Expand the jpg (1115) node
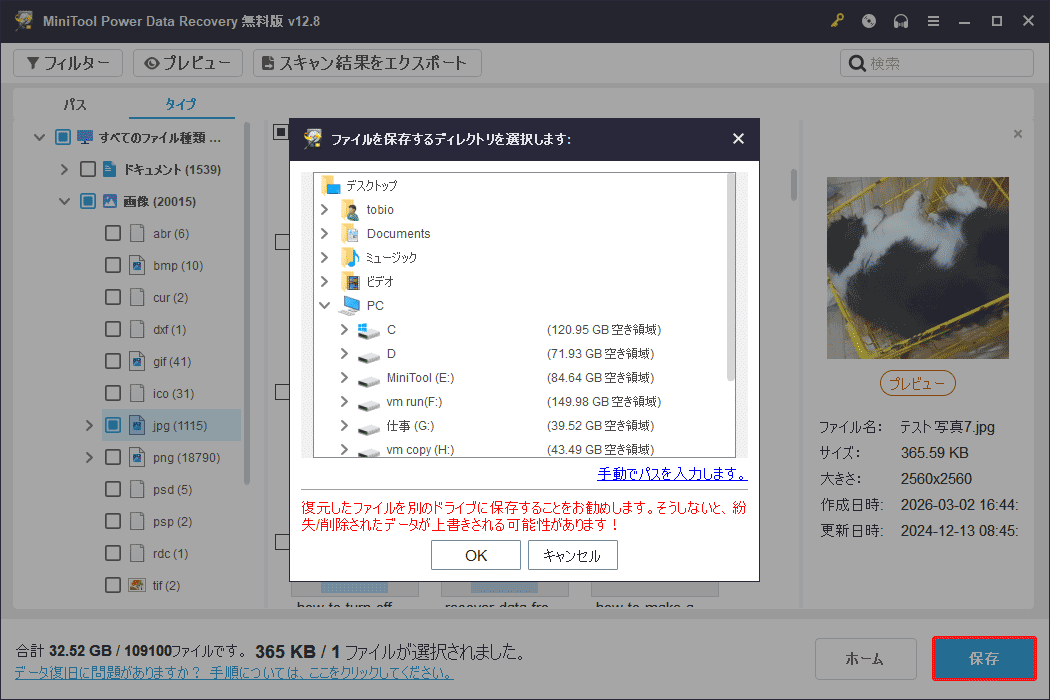1050x700 pixels. coord(89,425)
